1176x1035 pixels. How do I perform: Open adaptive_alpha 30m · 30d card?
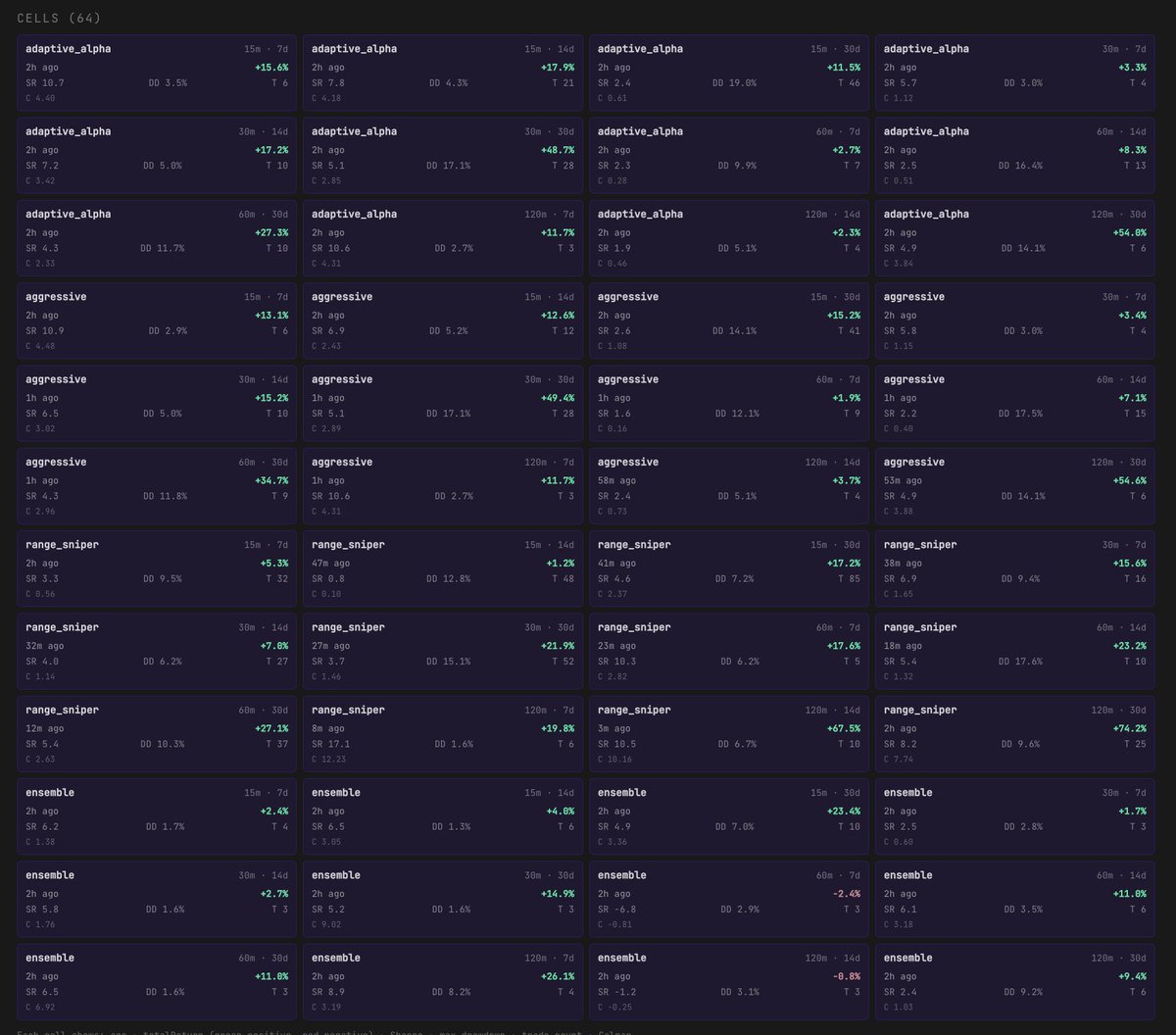pos(443,156)
